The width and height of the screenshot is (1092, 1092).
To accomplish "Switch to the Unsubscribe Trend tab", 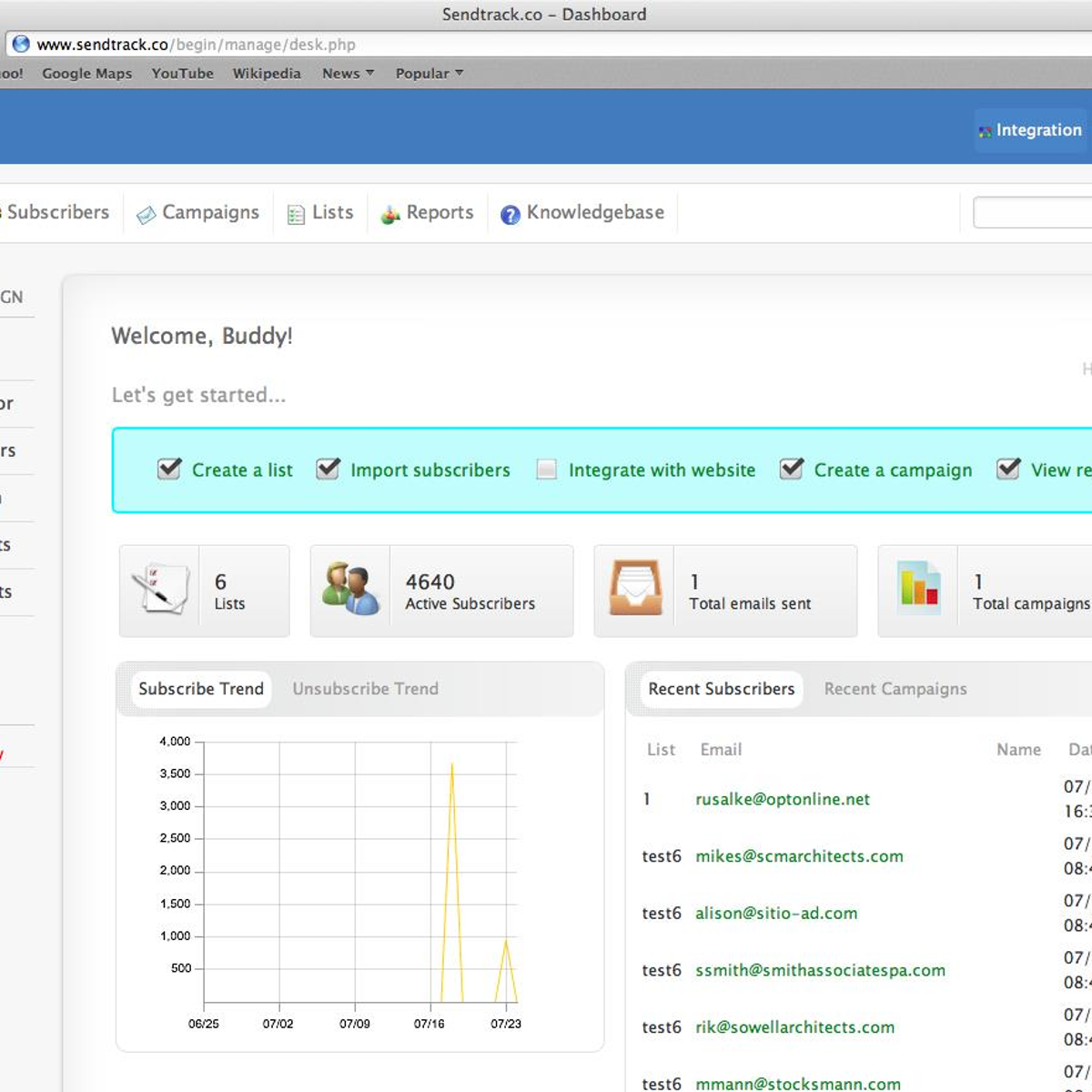I will click(365, 689).
